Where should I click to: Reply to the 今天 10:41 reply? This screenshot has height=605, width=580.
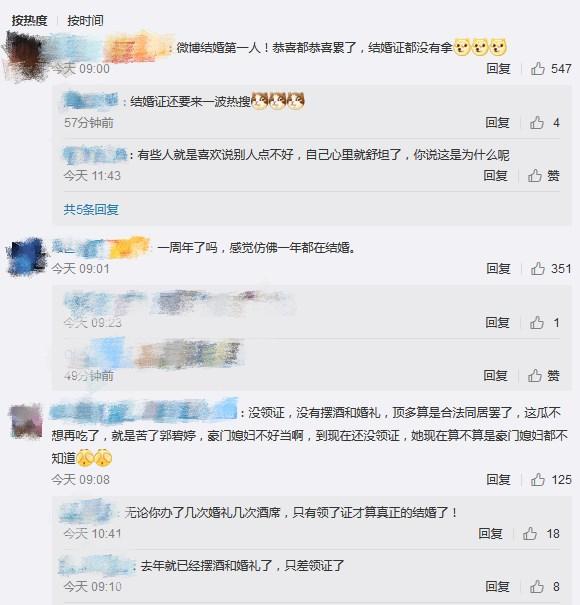pos(490,534)
